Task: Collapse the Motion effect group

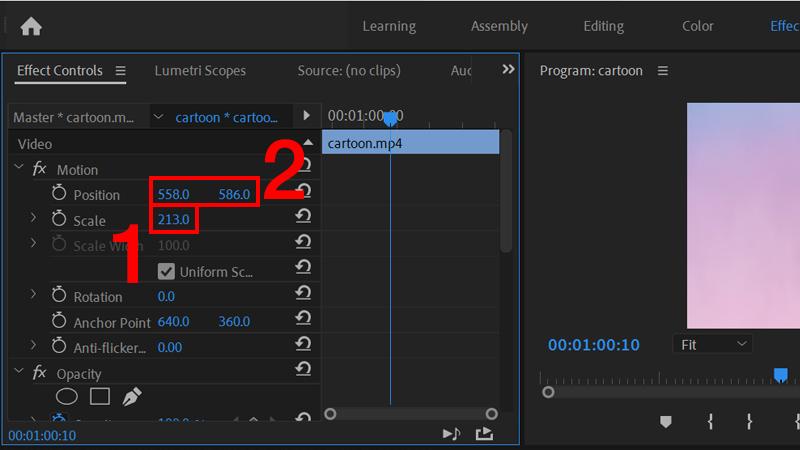Action: pyautogui.click(x=19, y=168)
